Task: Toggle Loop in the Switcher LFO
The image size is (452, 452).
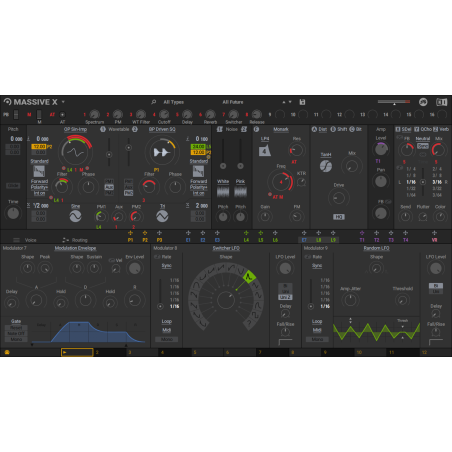Action: tap(167, 322)
